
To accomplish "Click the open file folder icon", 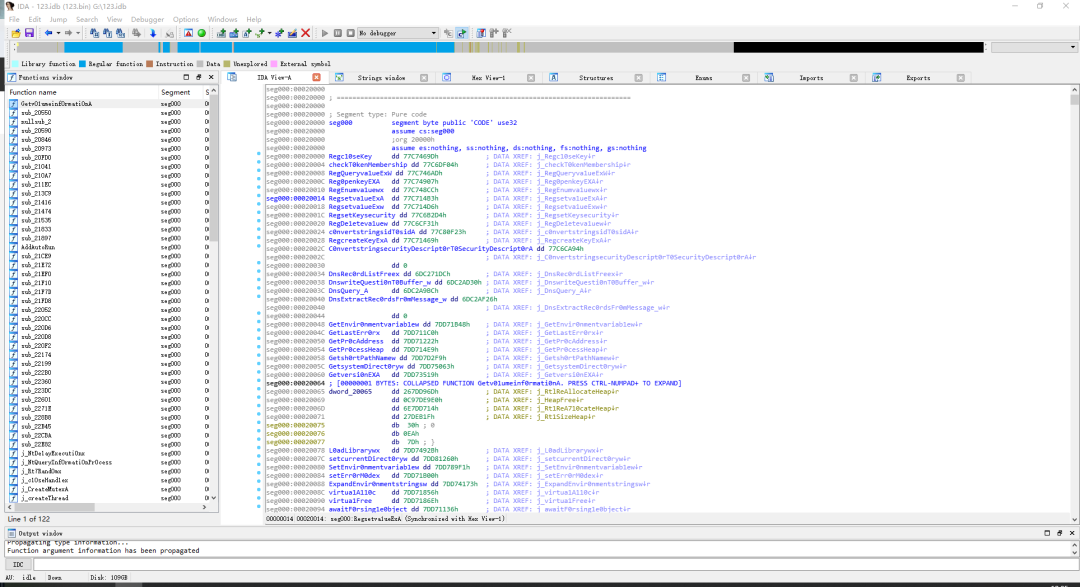I will [16, 33].
